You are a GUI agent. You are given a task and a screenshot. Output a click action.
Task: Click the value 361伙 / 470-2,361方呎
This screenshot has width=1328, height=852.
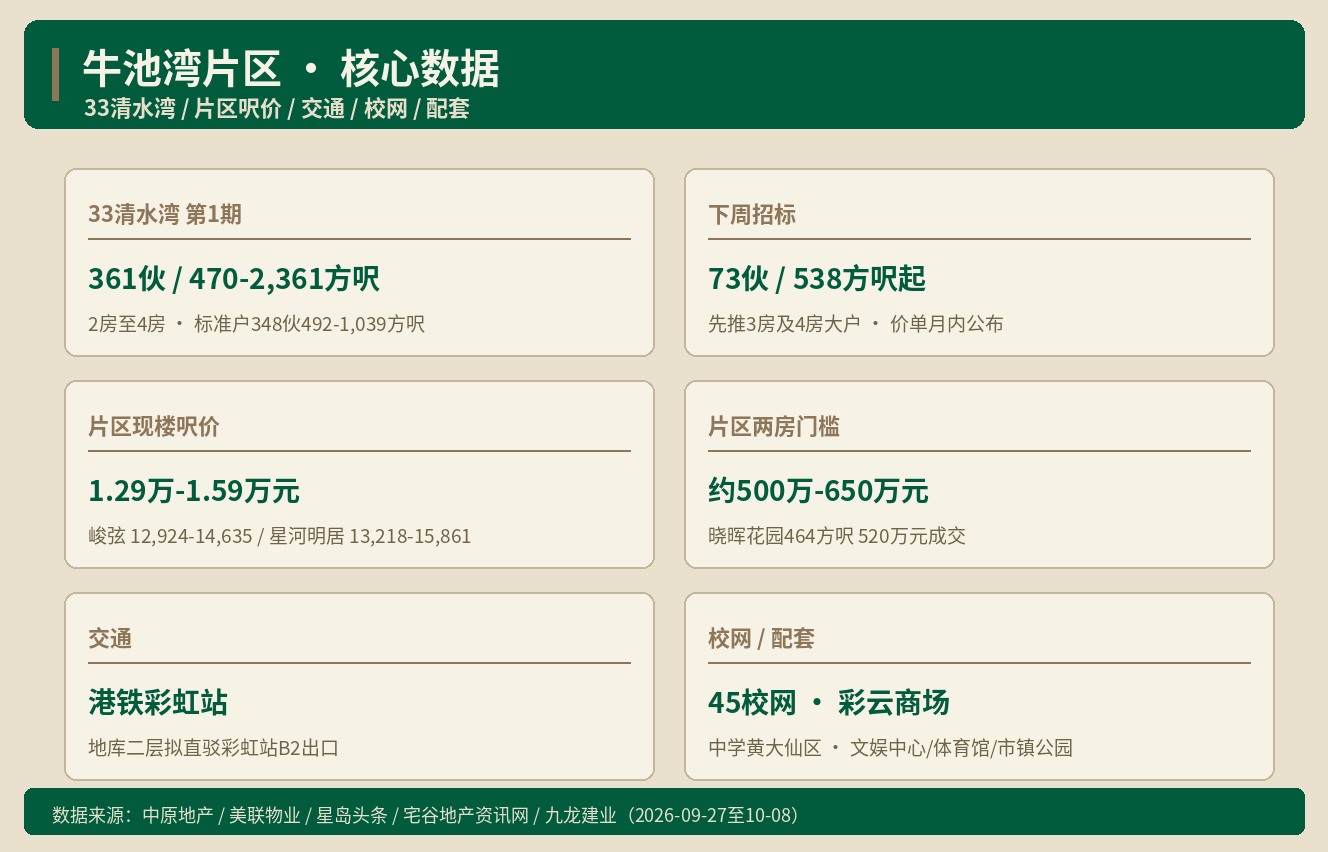click(234, 278)
